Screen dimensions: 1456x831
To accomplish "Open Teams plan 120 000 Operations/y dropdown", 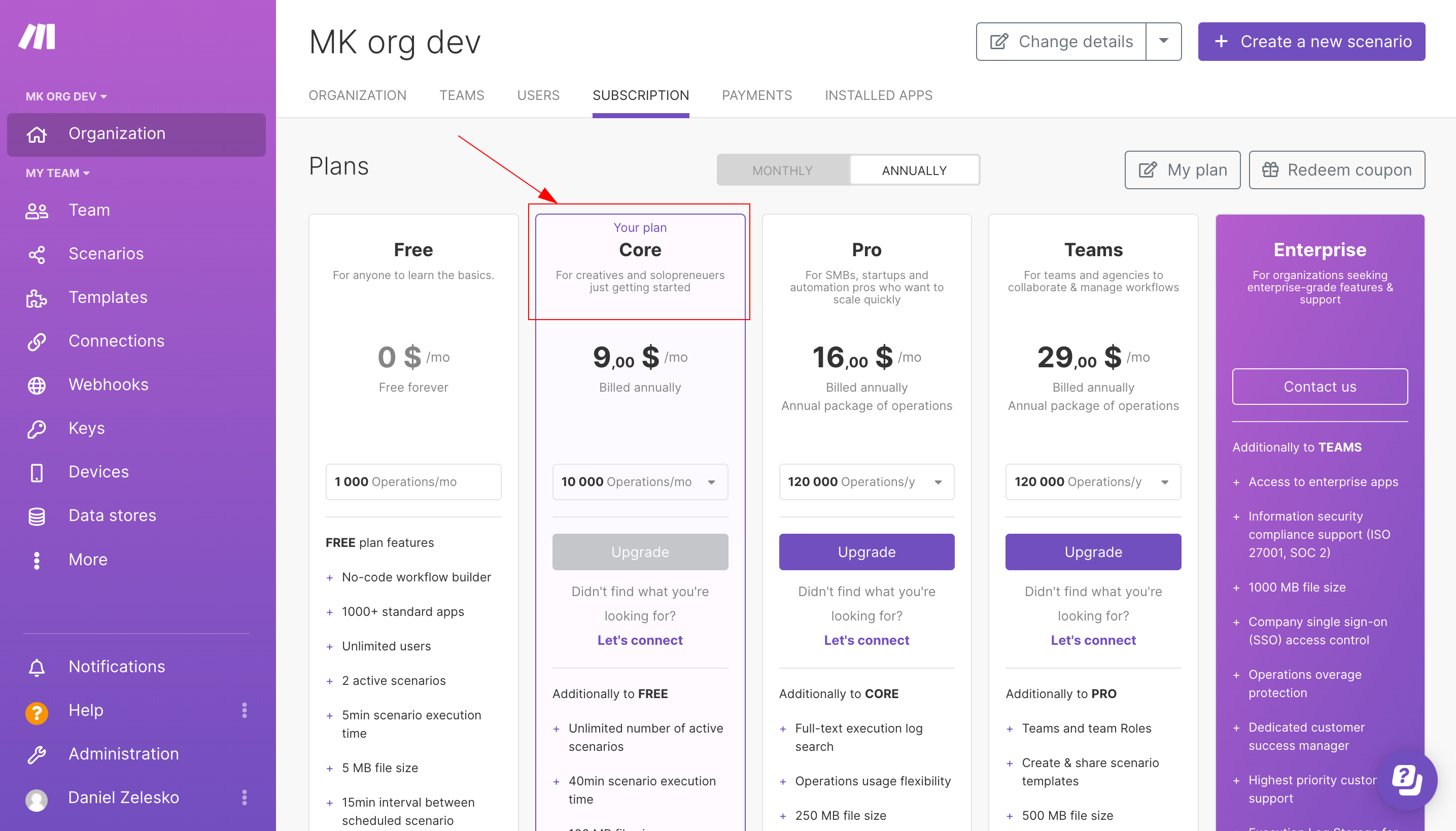I will click(x=1092, y=482).
